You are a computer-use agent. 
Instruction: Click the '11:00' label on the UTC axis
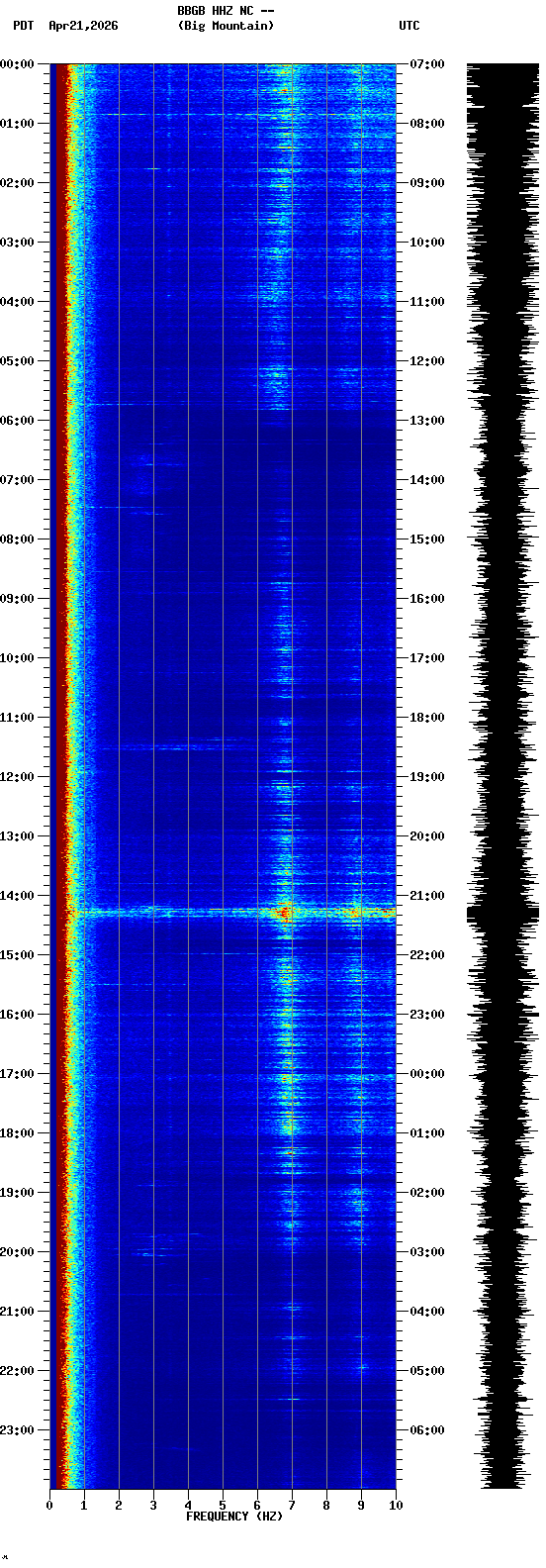pos(426,302)
